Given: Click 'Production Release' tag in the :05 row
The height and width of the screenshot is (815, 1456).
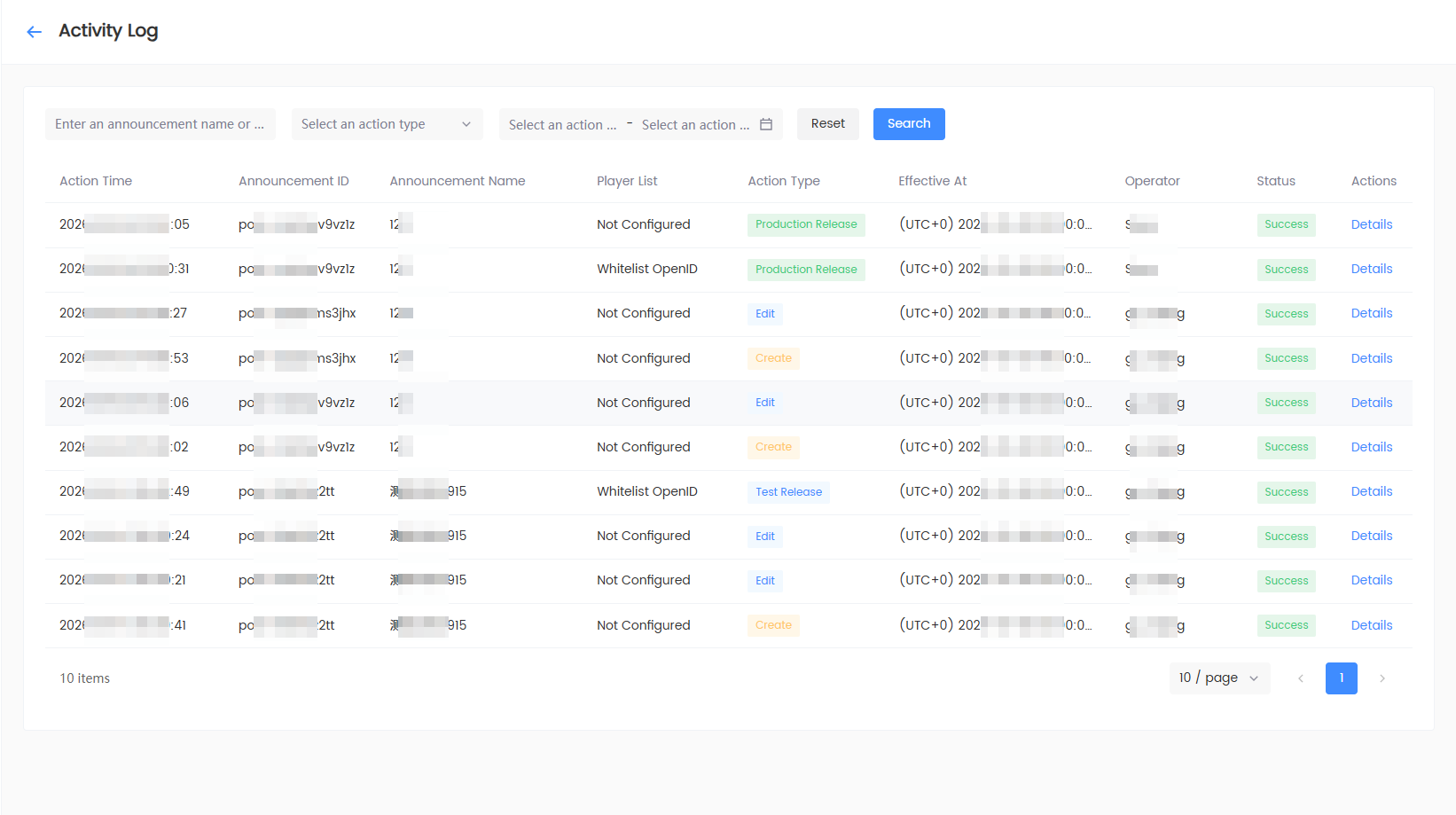Looking at the screenshot, I should click(x=806, y=224).
